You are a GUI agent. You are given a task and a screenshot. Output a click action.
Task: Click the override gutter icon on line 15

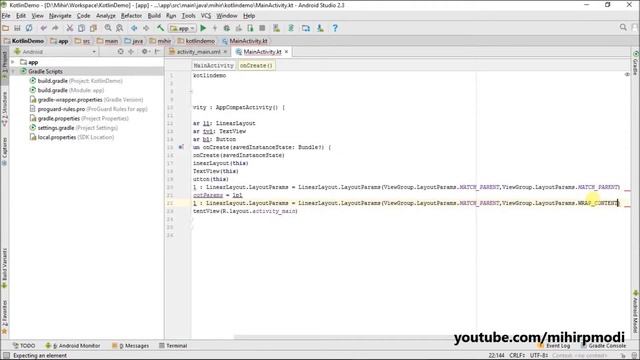(x=181, y=147)
